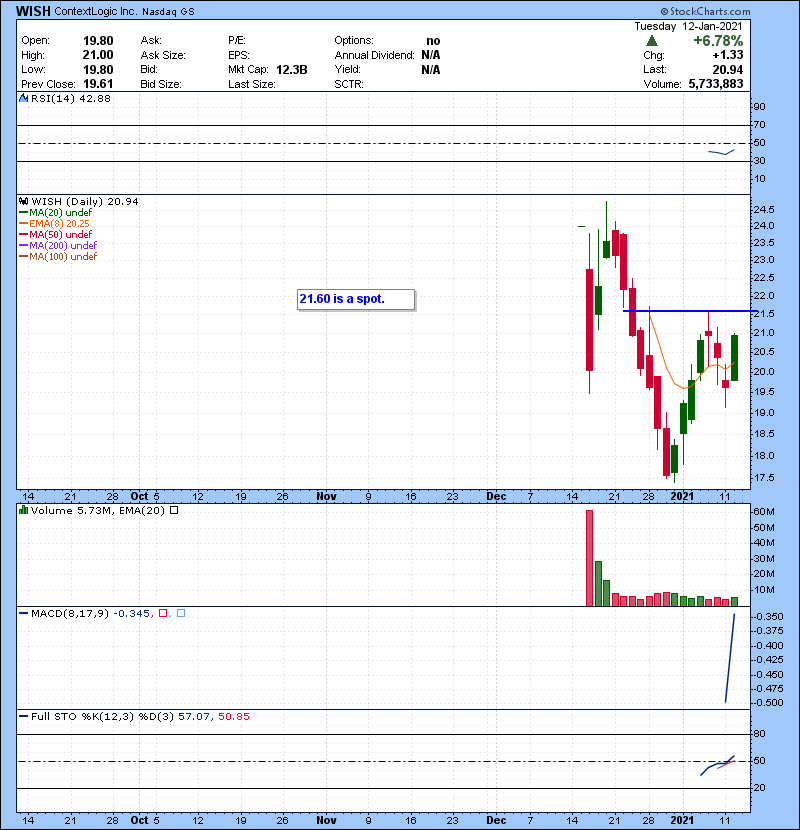This screenshot has width=800, height=830.
Task: Click the Prev Close value 19.61
Action: (x=98, y=84)
